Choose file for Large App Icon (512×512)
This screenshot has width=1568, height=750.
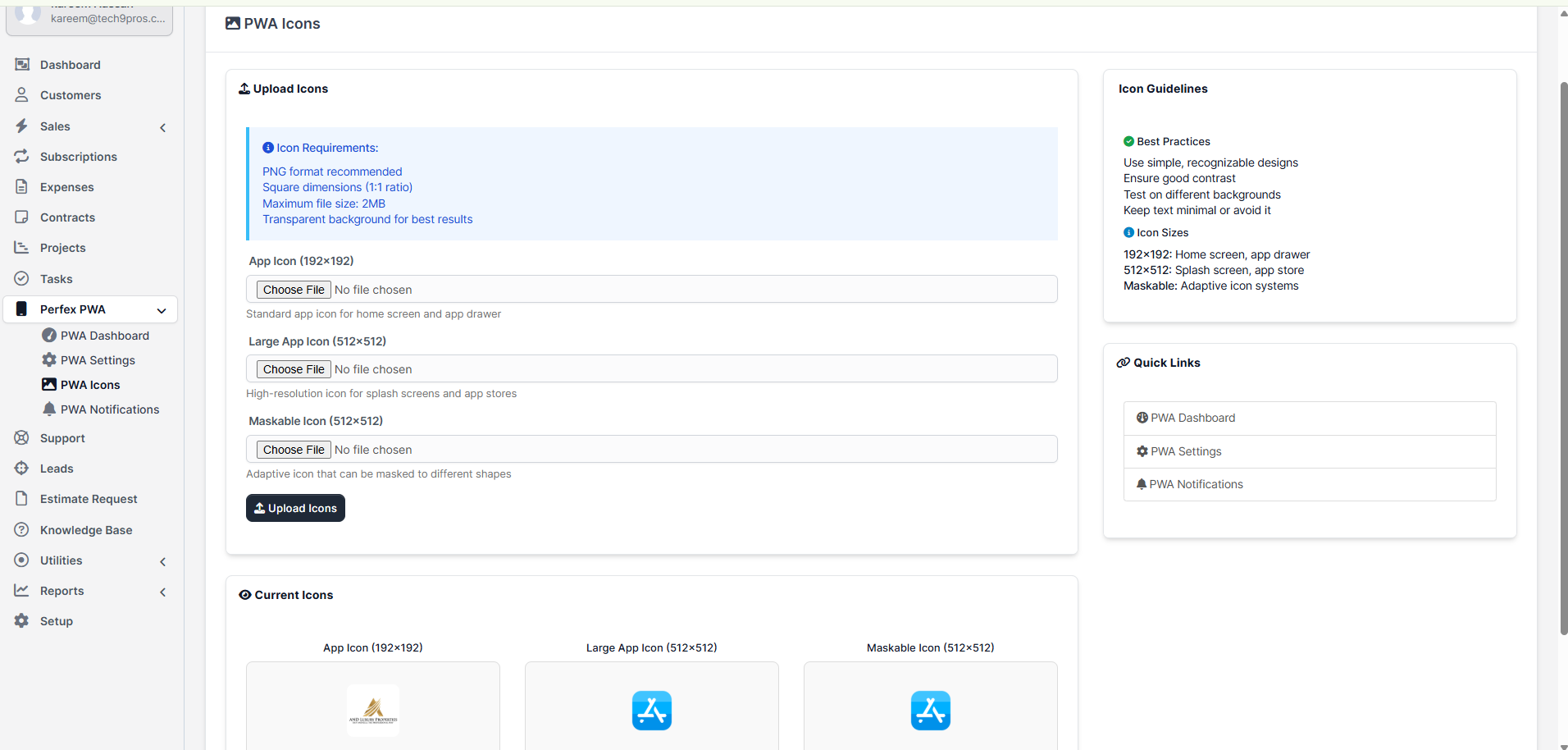pyautogui.click(x=294, y=369)
